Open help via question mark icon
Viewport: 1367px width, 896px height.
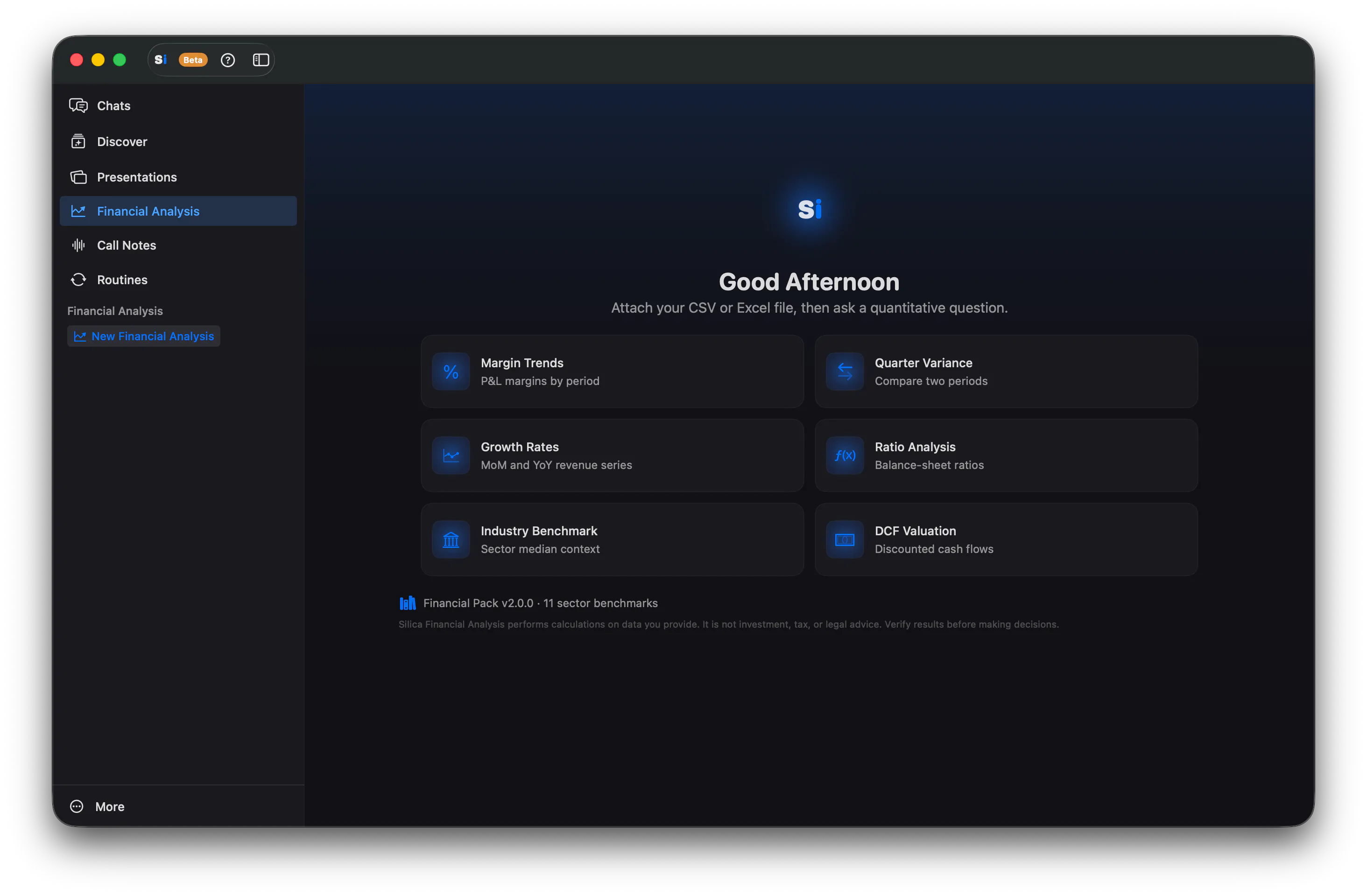click(228, 60)
